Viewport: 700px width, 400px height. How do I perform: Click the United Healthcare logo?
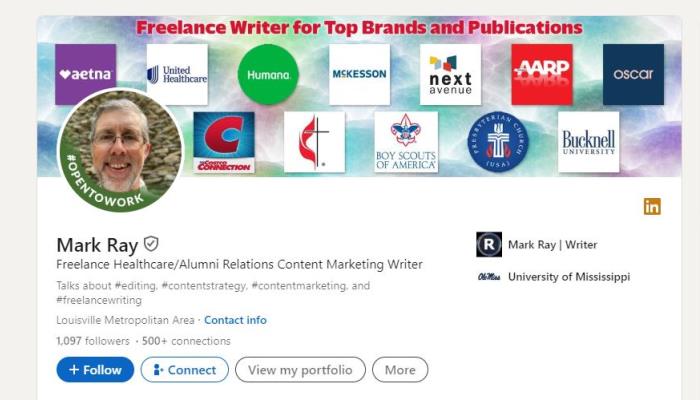point(177,74)
